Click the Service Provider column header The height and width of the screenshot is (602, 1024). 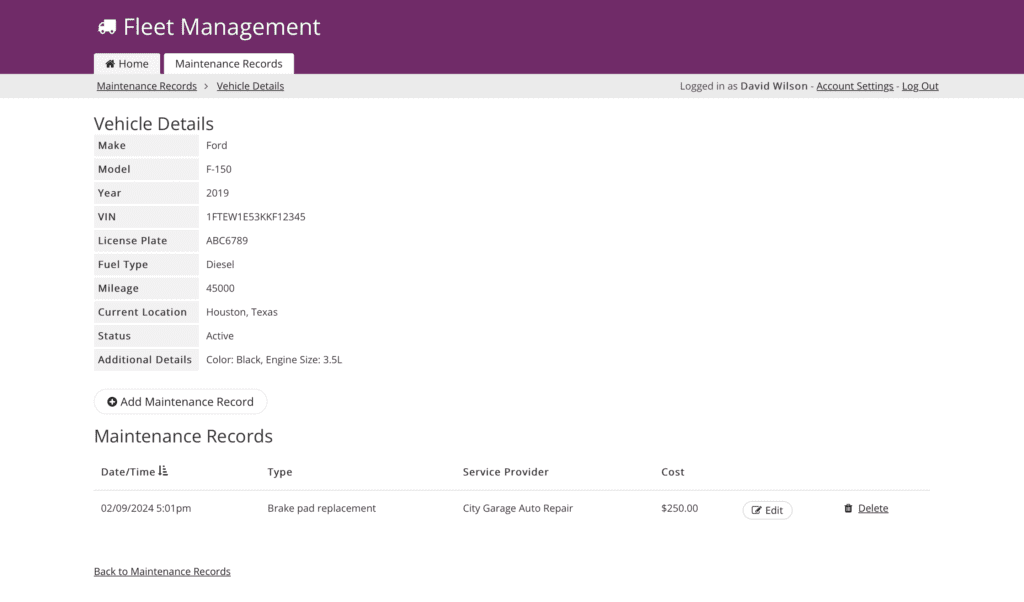tap(505, 472)
